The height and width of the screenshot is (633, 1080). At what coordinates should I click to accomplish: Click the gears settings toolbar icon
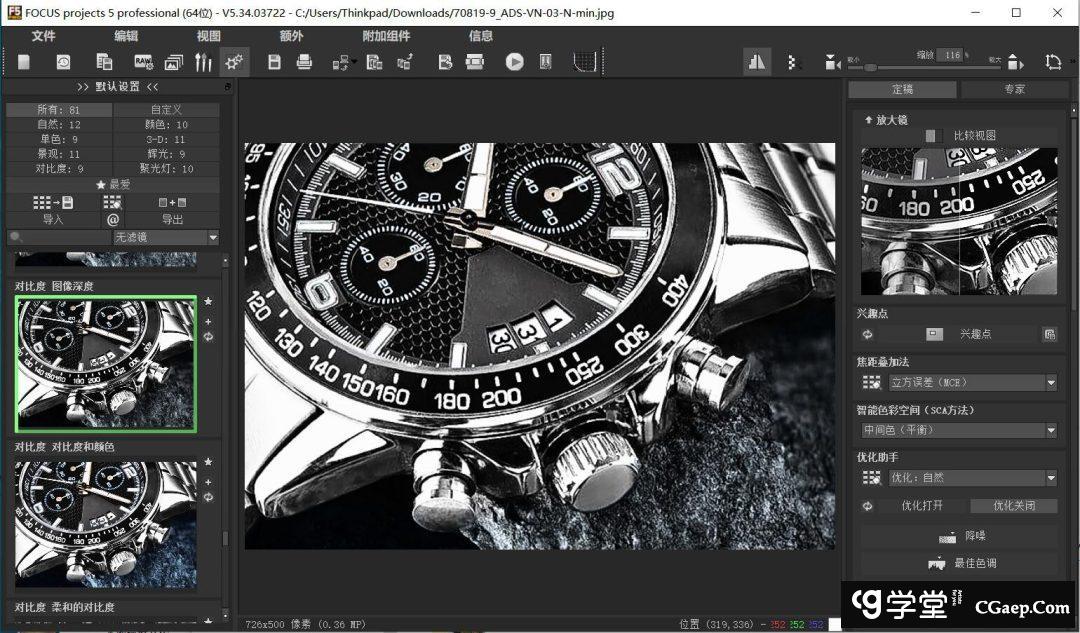point(234,62)
